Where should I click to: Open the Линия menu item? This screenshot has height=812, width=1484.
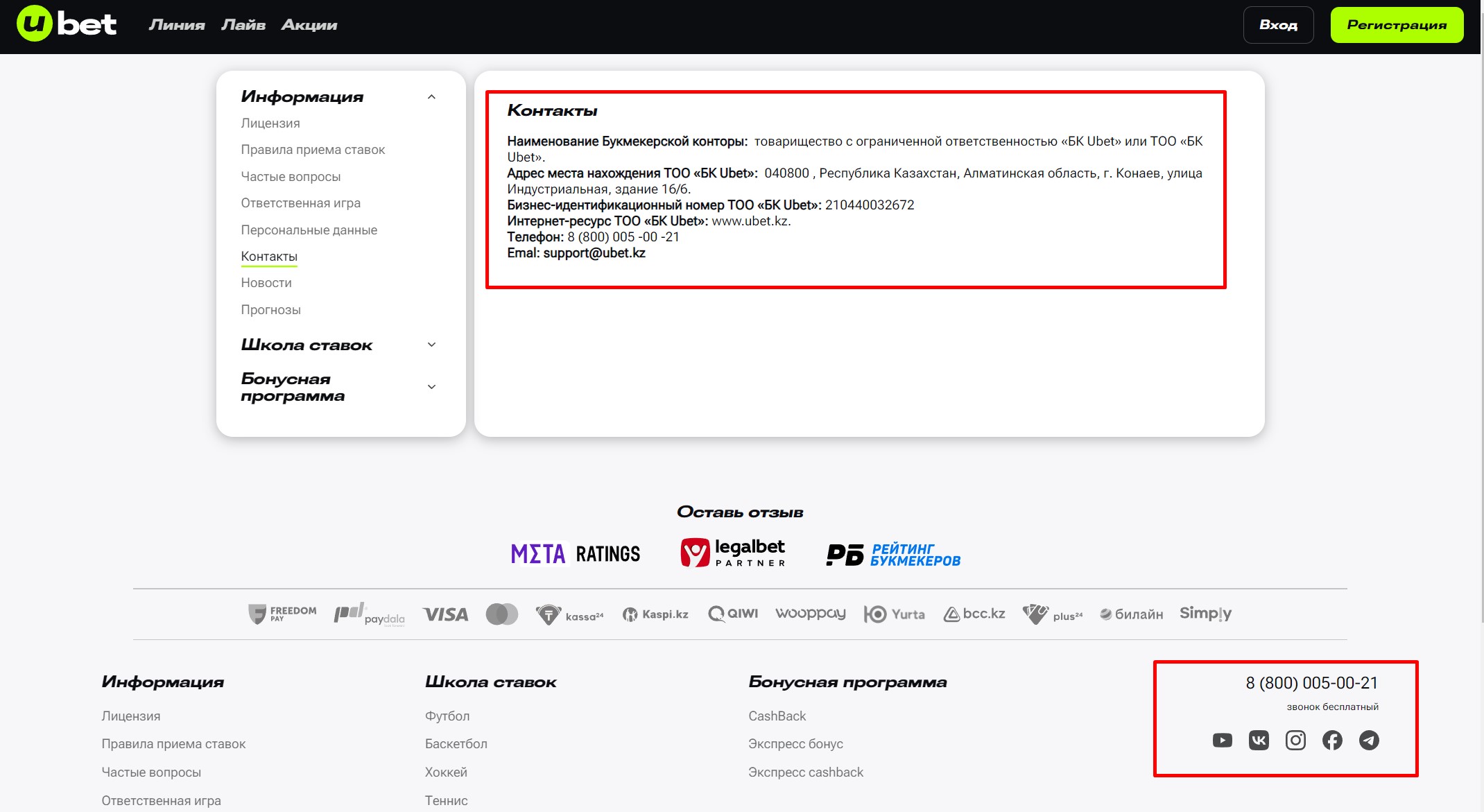(177, 25)
